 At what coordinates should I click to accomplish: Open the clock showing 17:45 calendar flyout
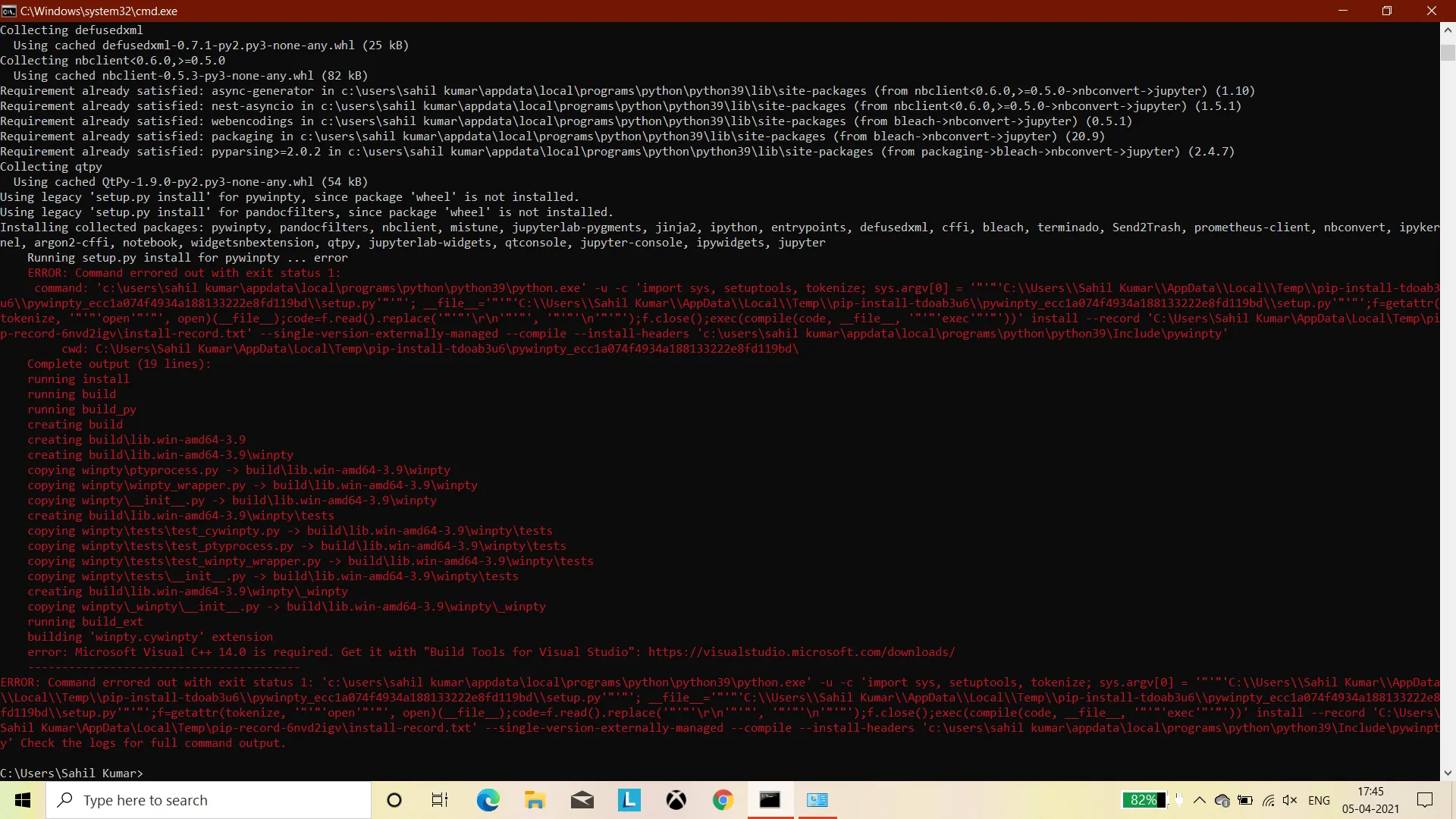(x=1370, y=800)
